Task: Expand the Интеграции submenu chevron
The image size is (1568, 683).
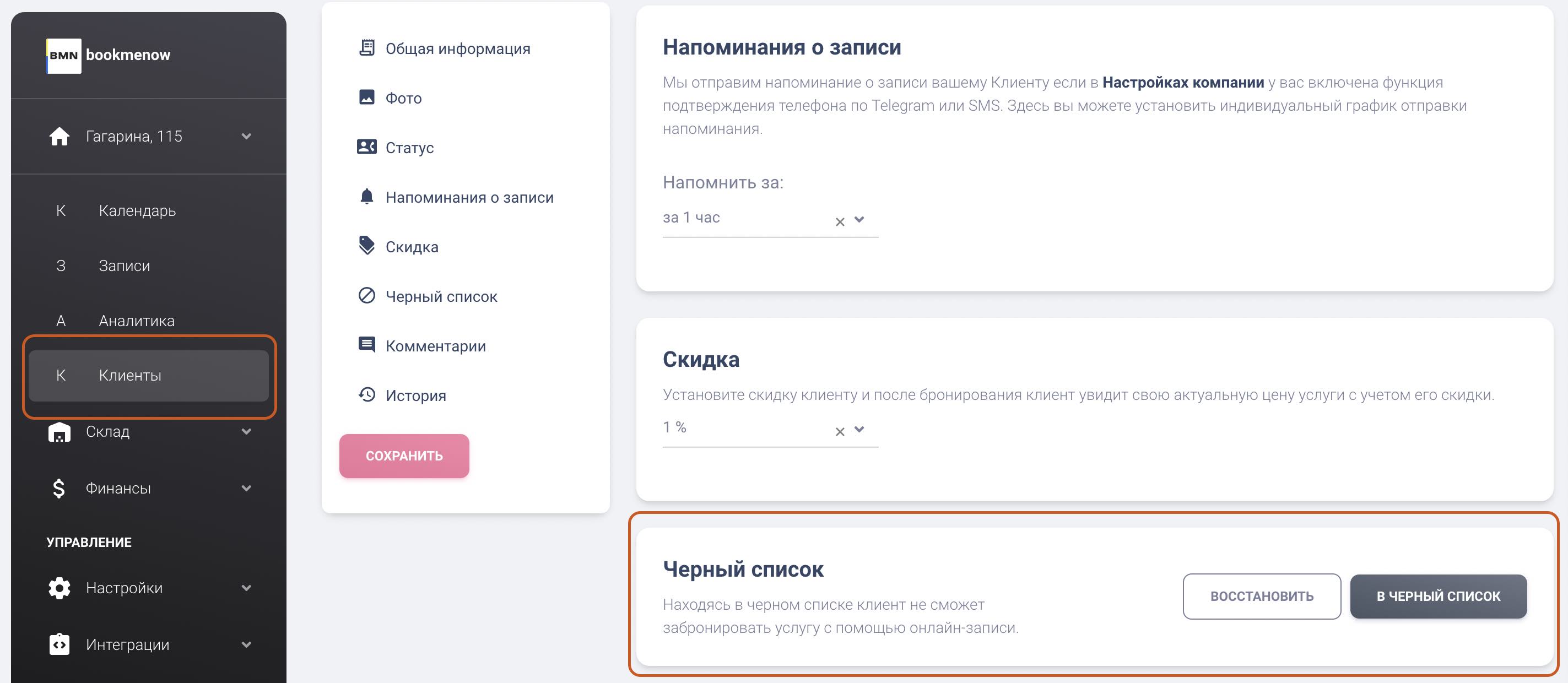Action: click(246, 644)
